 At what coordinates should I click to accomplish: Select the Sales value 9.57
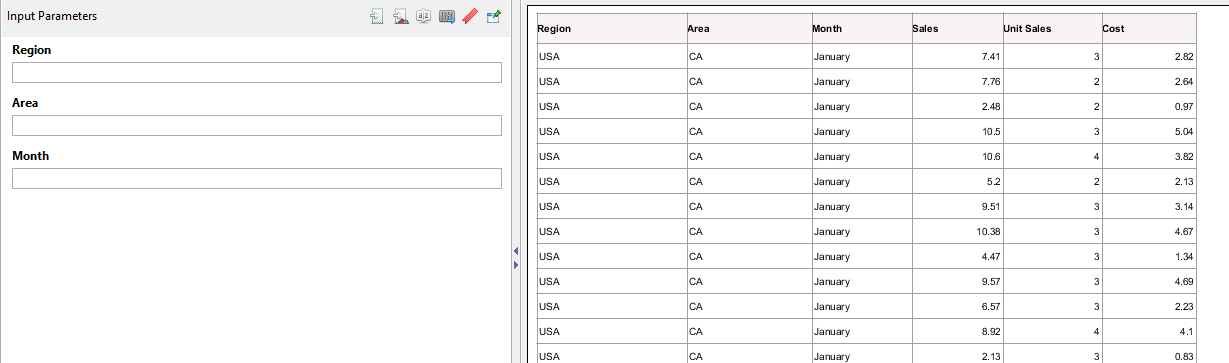[x=992, y=281]
